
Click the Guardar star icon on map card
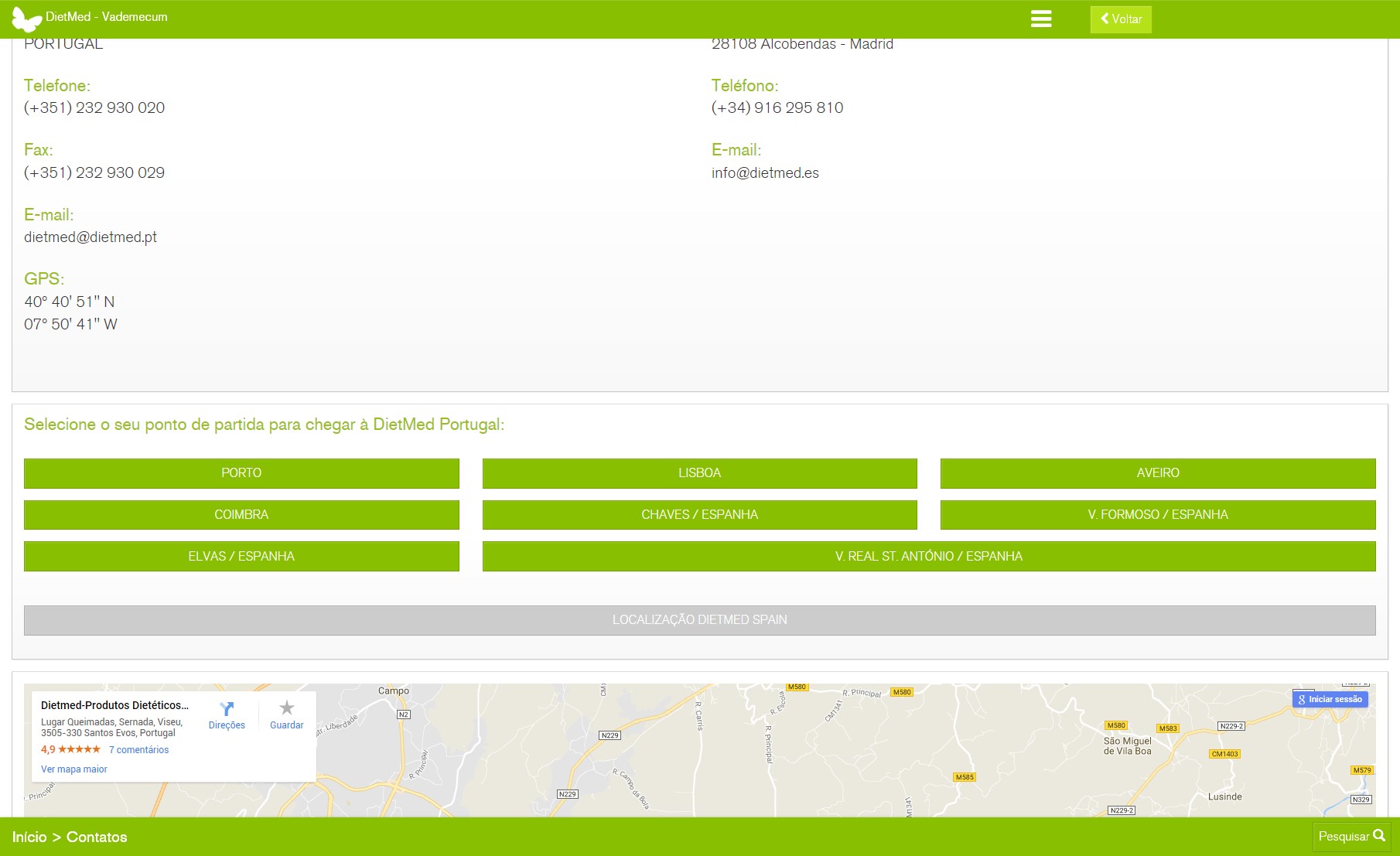click(287, 708)
